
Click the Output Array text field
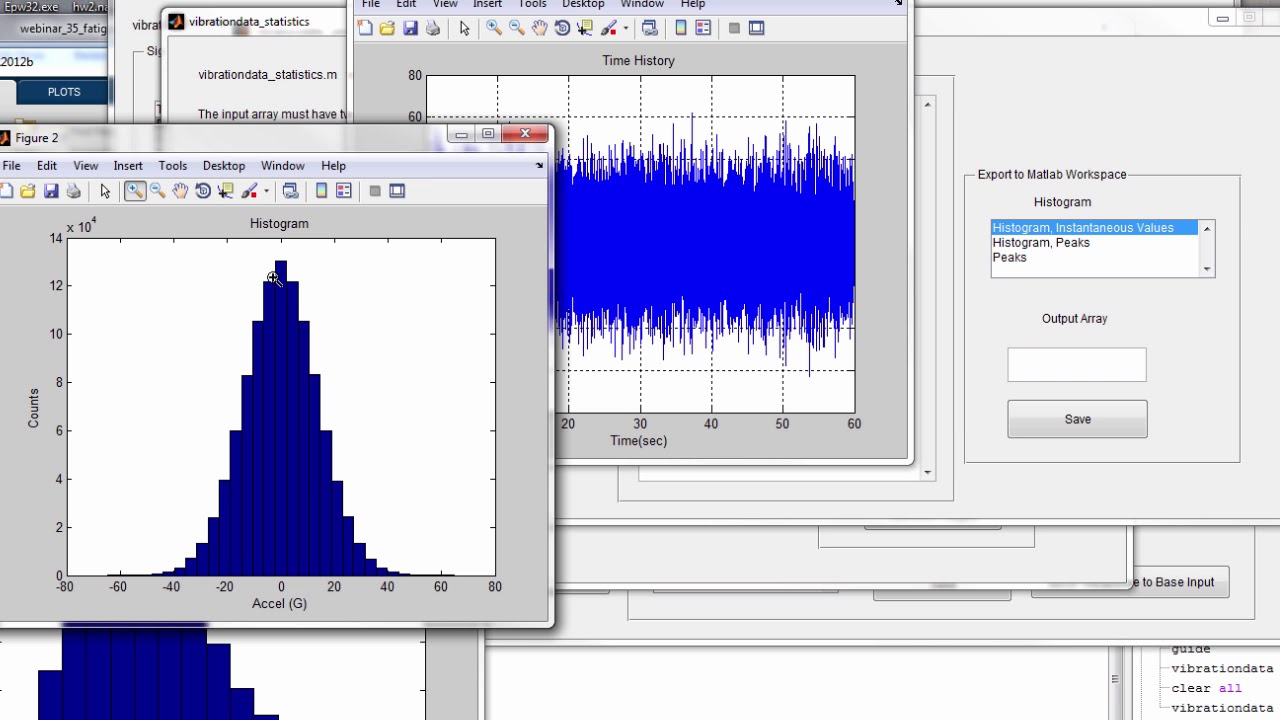pos(1077,365)
